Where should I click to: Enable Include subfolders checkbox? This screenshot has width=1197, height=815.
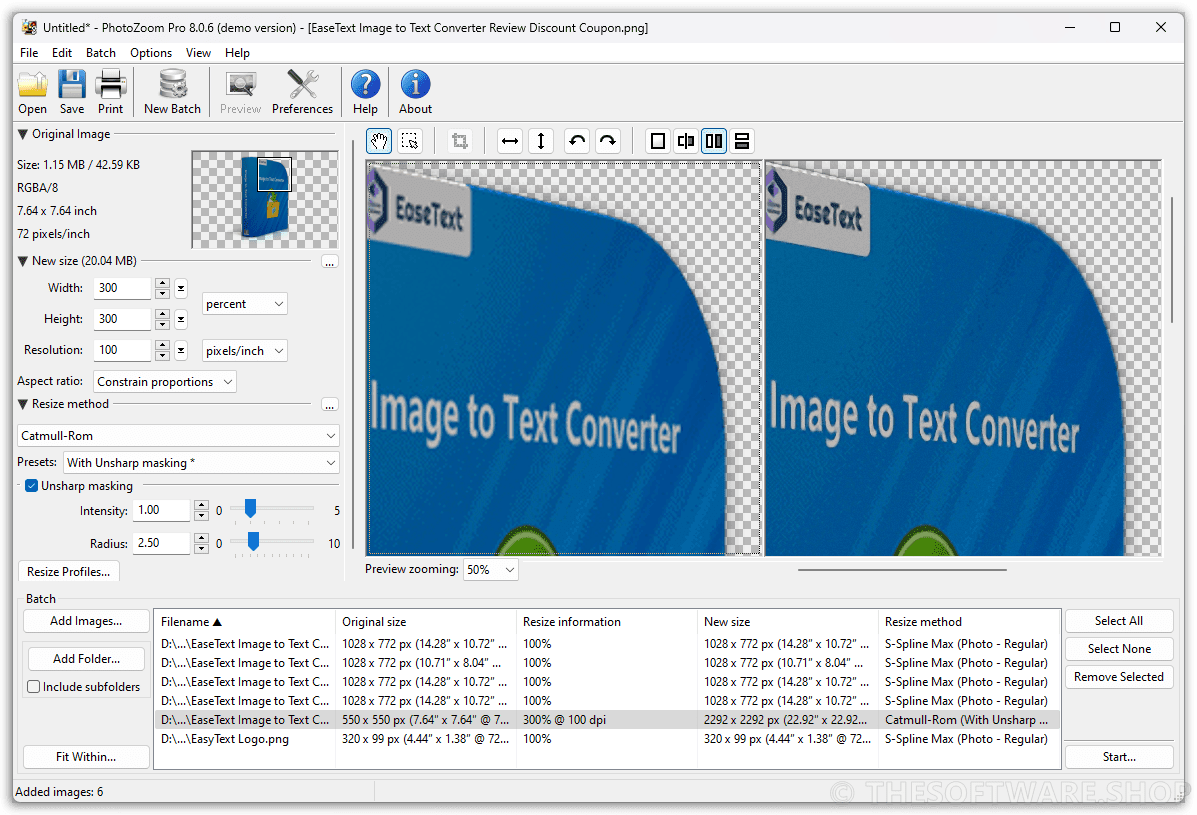(x=34, y=687)
